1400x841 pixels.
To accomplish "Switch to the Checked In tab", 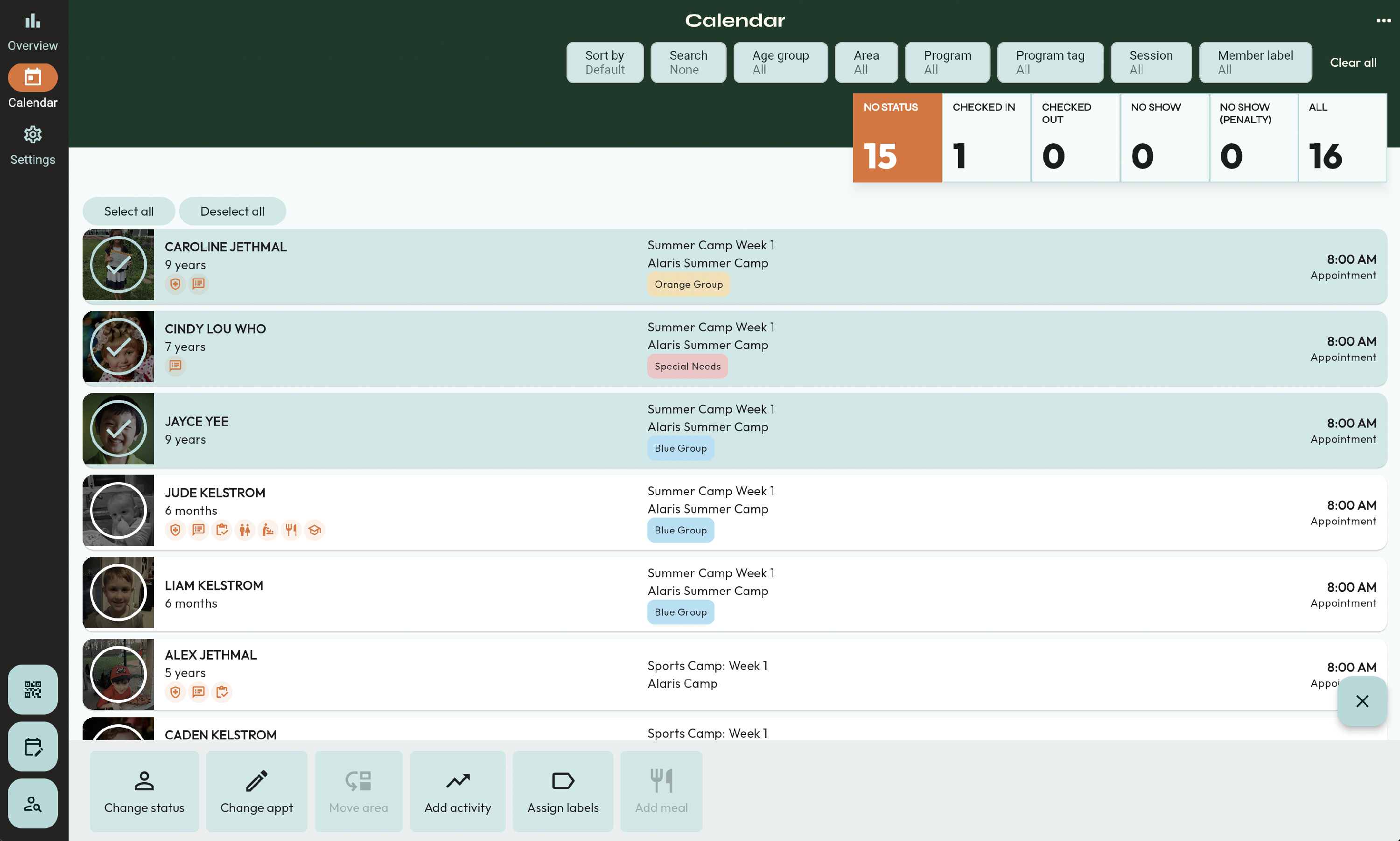I will 986,138.
